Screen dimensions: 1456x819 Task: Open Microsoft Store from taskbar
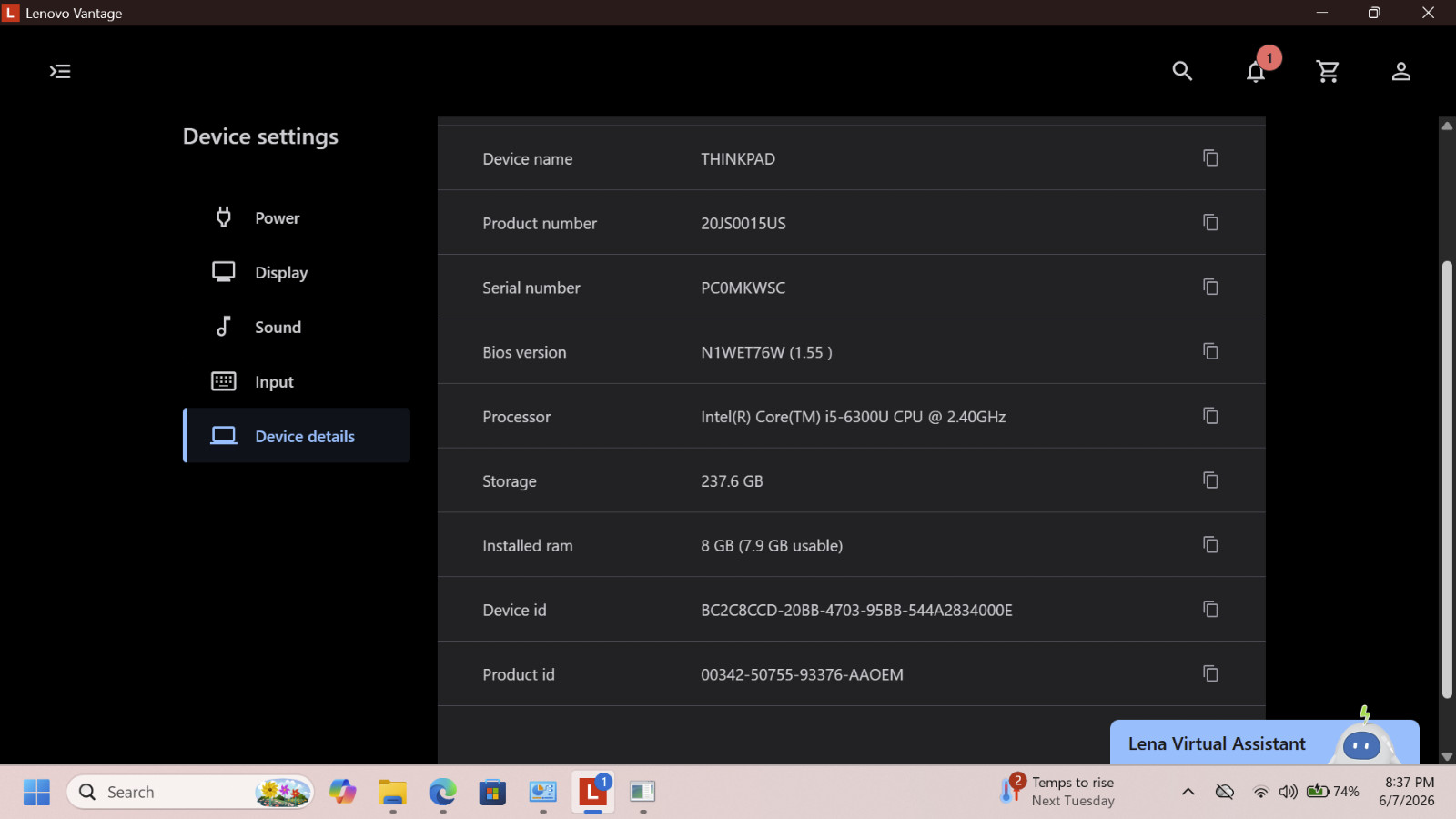click(492, 793)
